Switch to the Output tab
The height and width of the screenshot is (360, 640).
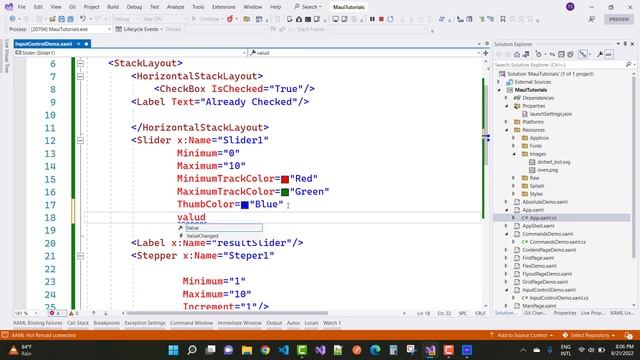point(274,323)
